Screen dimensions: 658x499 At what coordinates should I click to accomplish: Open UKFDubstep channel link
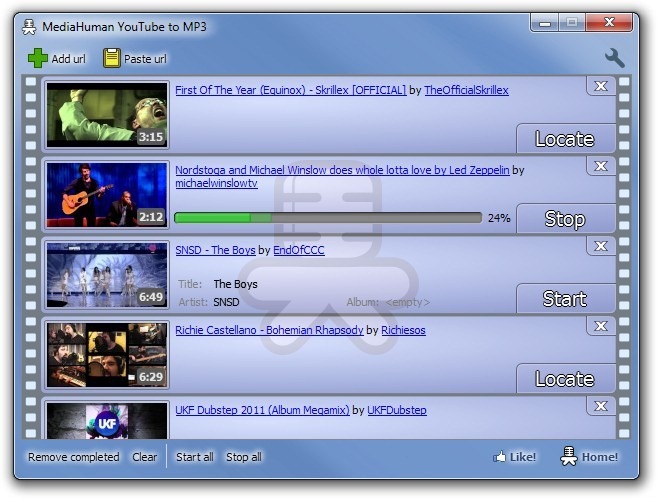coord(397,410)
